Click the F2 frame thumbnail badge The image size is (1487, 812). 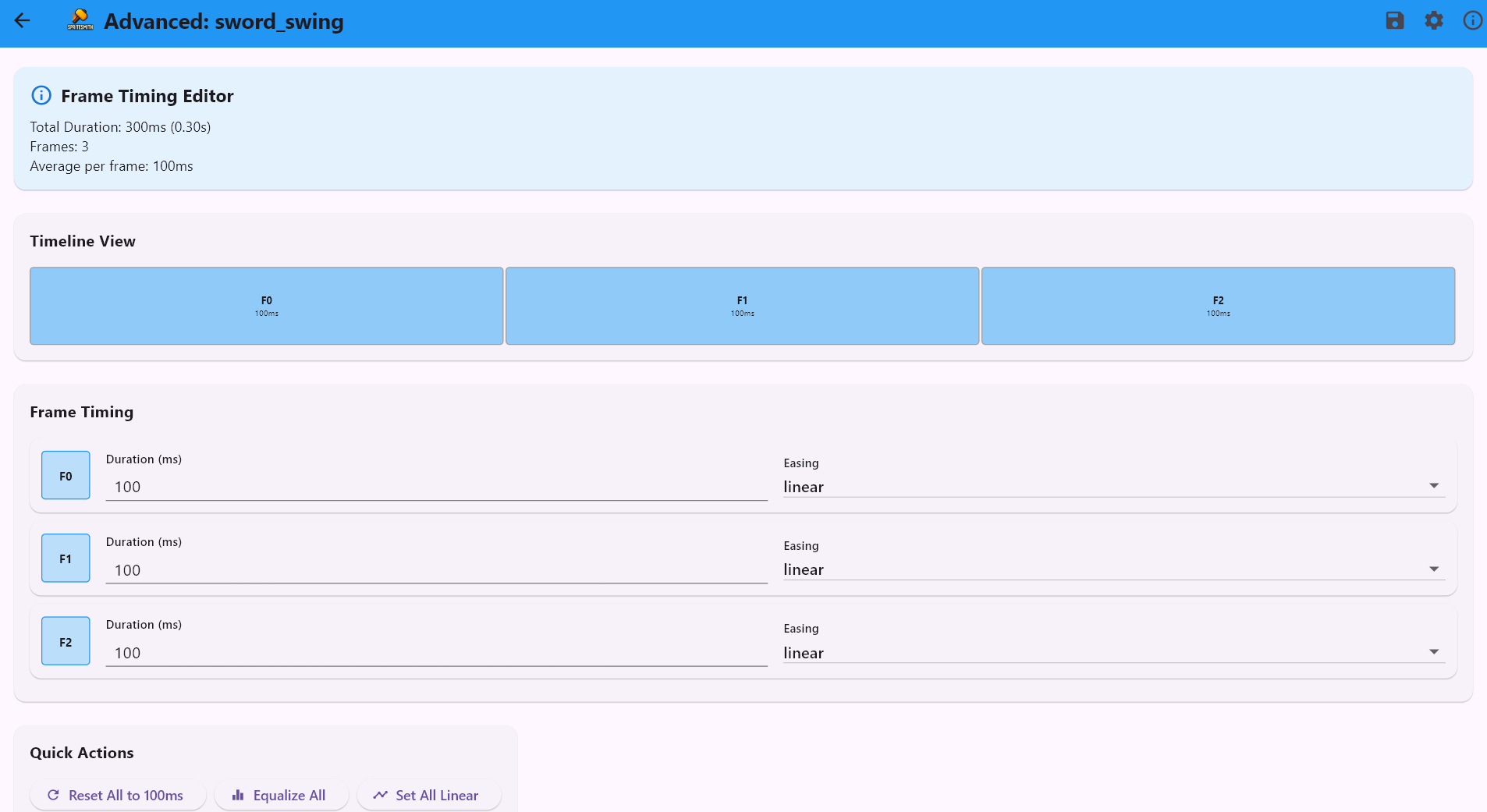click(66, 641)
